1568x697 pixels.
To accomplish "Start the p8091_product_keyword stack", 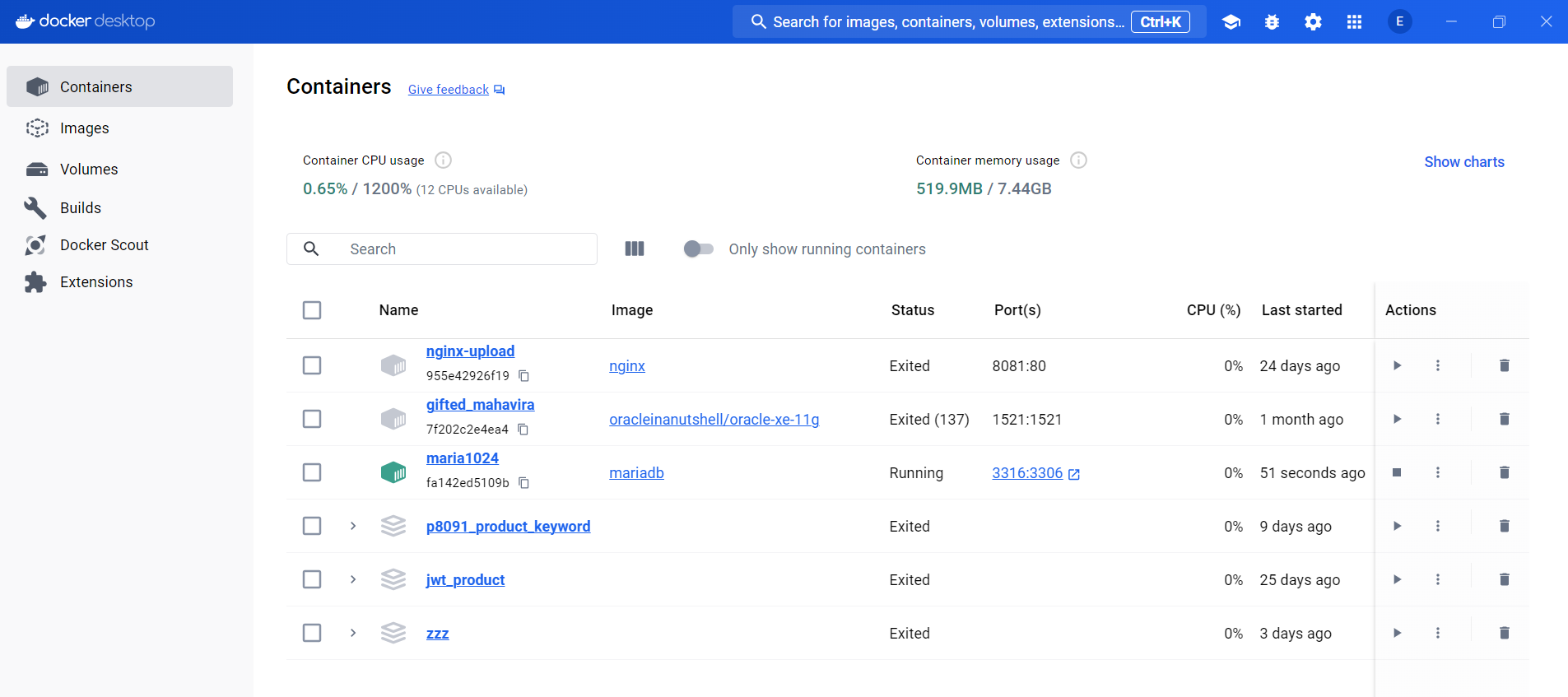I will (1397, 526).
